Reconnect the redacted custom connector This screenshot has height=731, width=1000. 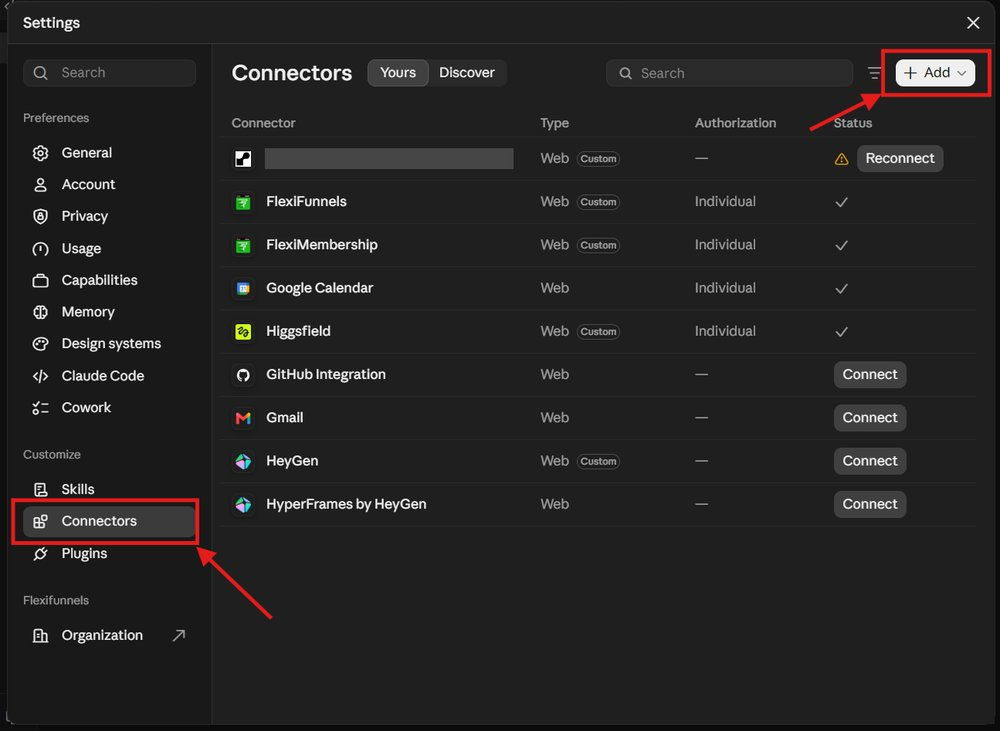pos(900,158)
